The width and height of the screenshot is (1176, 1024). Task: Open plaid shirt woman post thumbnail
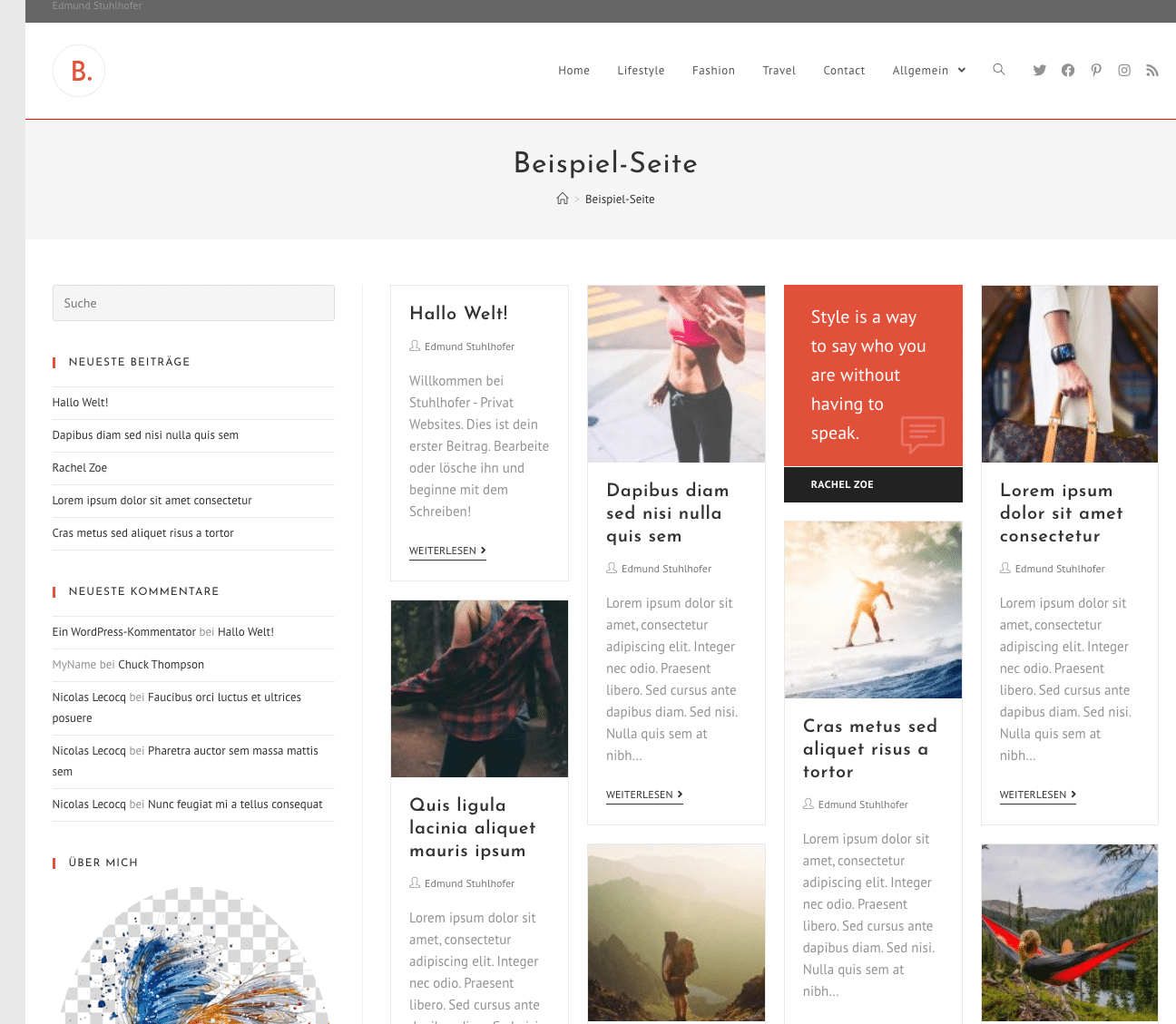coord(479,688)
